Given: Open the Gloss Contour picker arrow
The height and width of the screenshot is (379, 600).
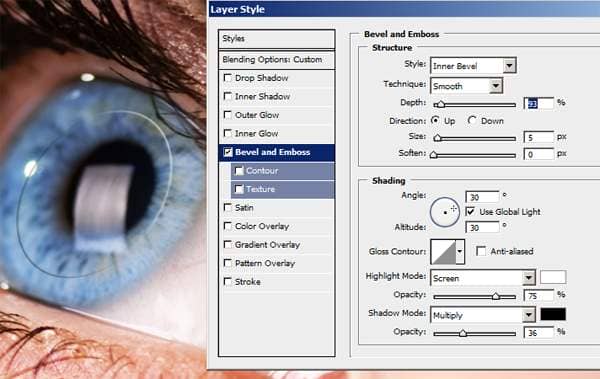Looking at the screenshot, I should pos(460,252).
